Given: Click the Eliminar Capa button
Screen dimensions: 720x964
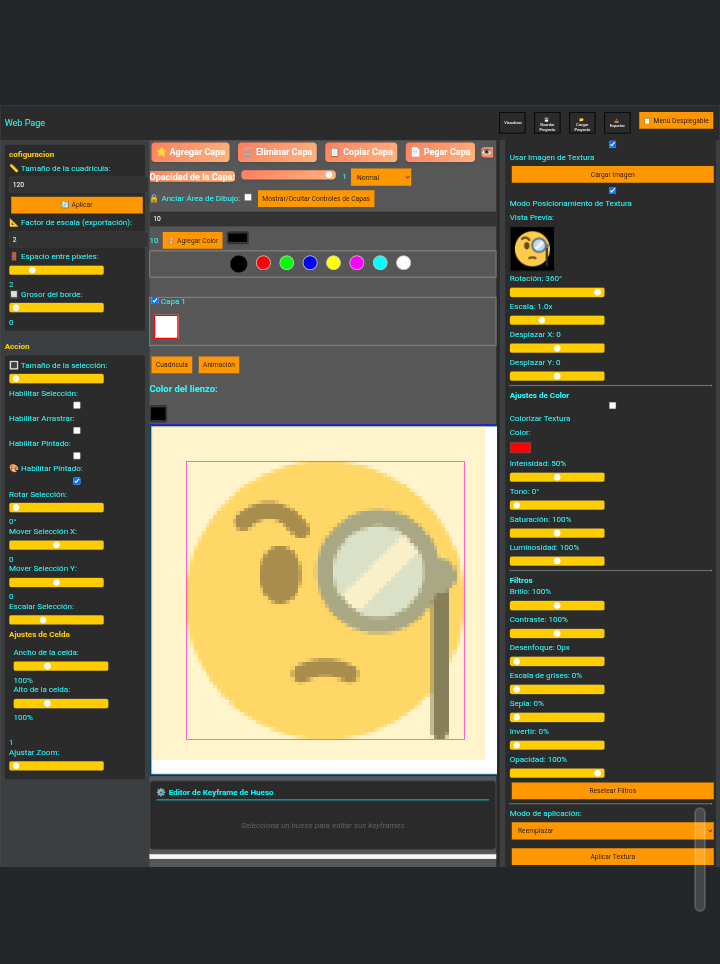Looking at the screenshot, I should click(277, 152).
